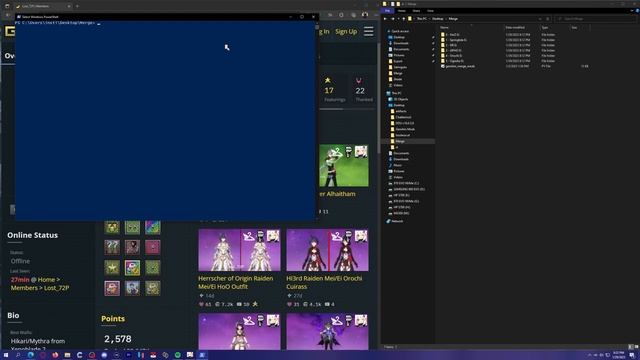This screenshot has height=360, width=640.
Task: Open Herrscher of Origin Raiden Mei/Ei HoO Outfit link
Action: click(x=236, y=282)
